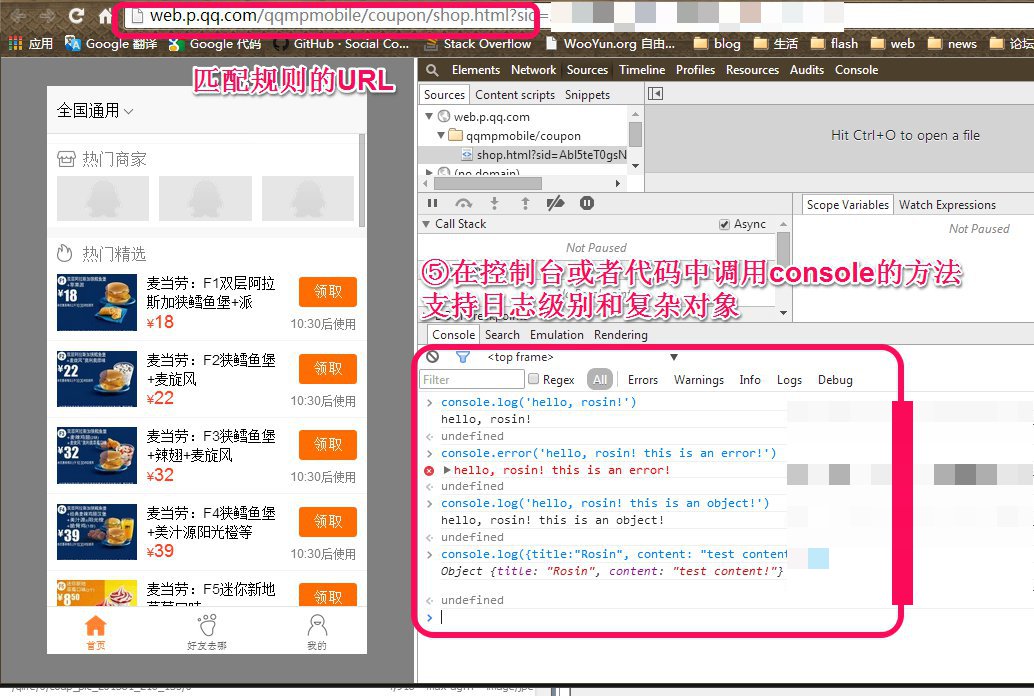The height and width of the screenshot is (696, 1034).
Task: Open the flash bookmarks folder
Action: (834, 44)
